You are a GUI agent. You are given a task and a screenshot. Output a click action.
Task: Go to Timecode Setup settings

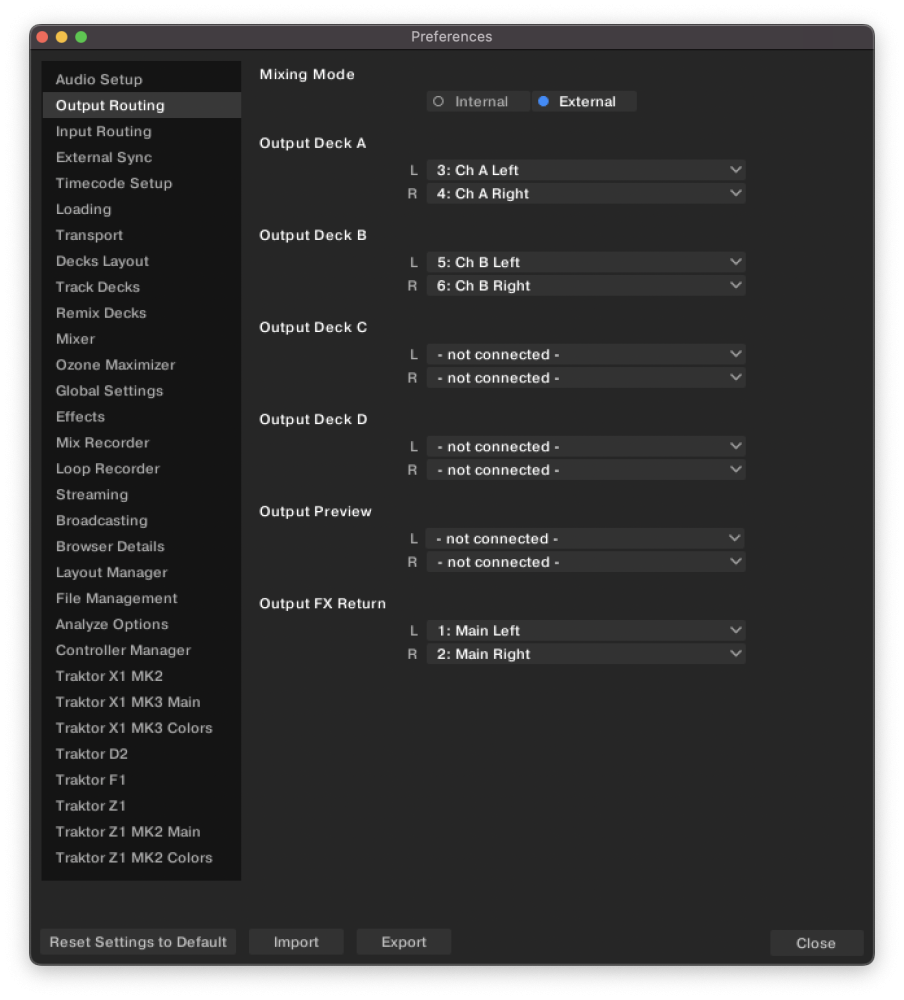[x=114, y=183]
